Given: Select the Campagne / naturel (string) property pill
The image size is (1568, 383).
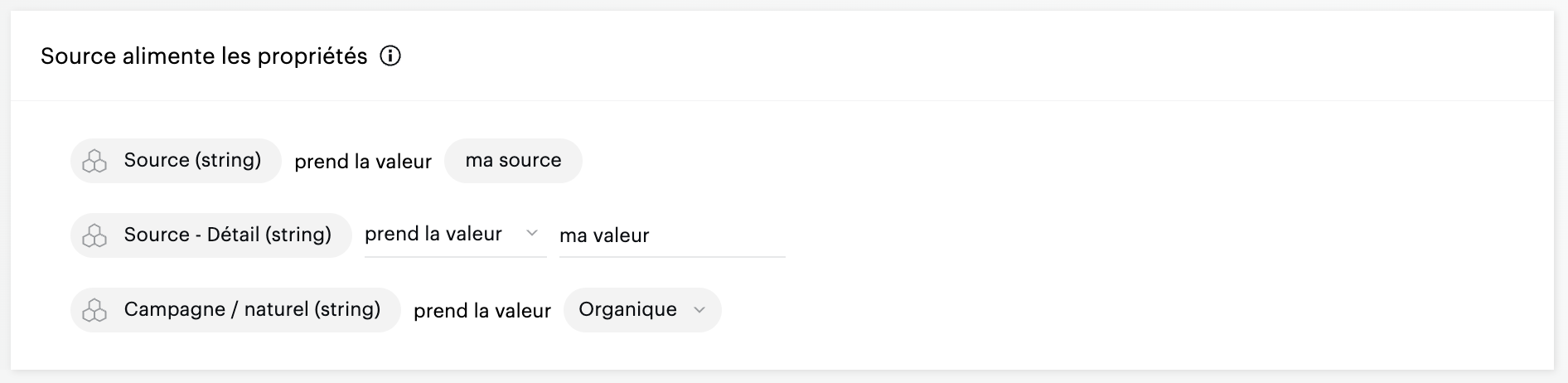Looking at the screenshot, I should [x=252, y=310].
